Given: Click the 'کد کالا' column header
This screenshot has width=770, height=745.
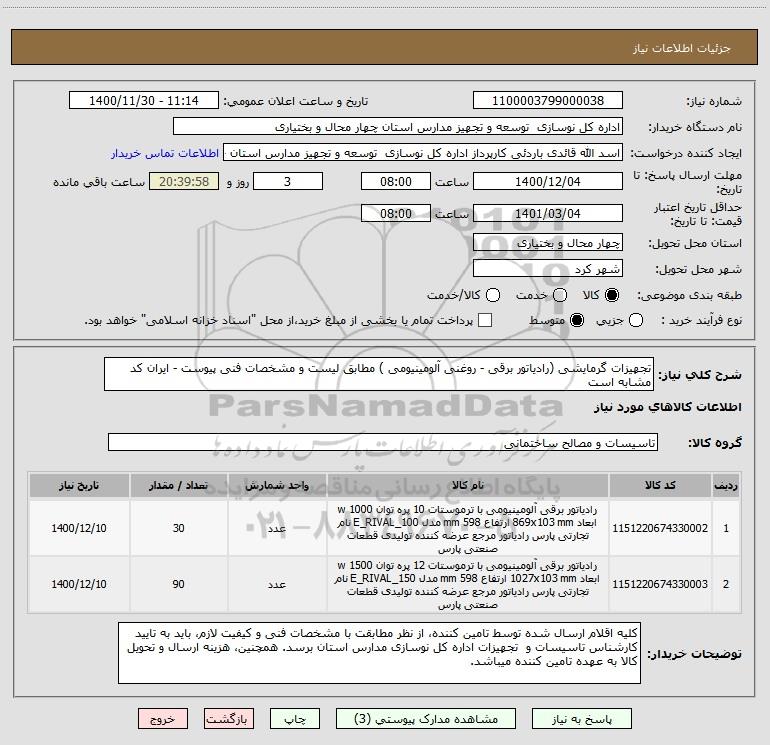Looking at the screenshot, I should 660,485.
